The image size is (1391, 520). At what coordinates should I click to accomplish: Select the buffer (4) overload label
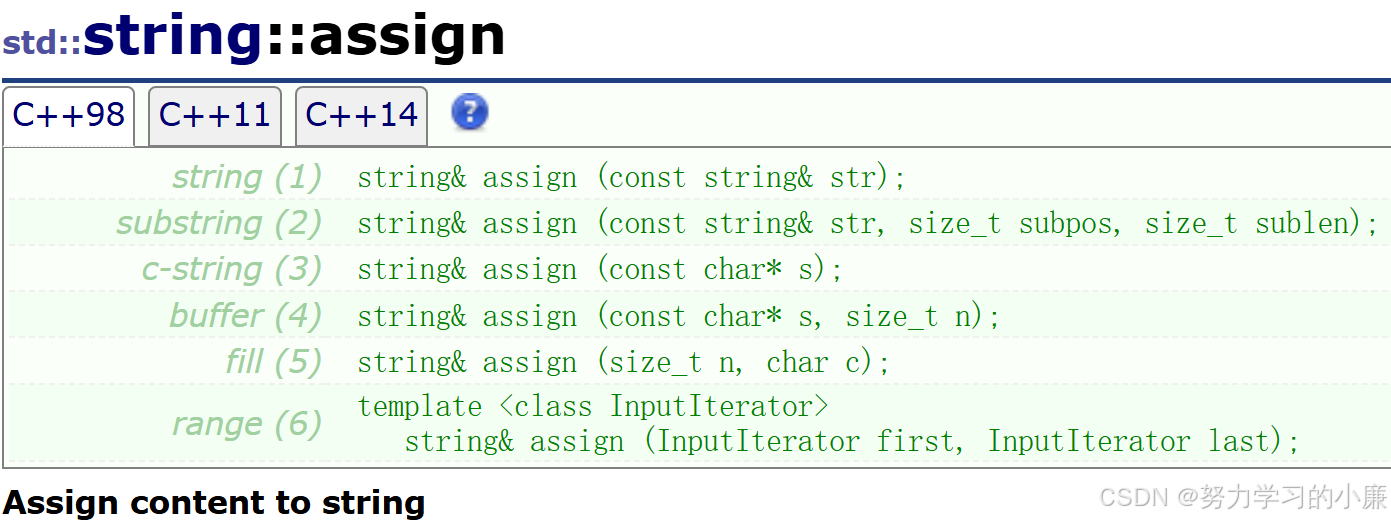pos(245,316)
